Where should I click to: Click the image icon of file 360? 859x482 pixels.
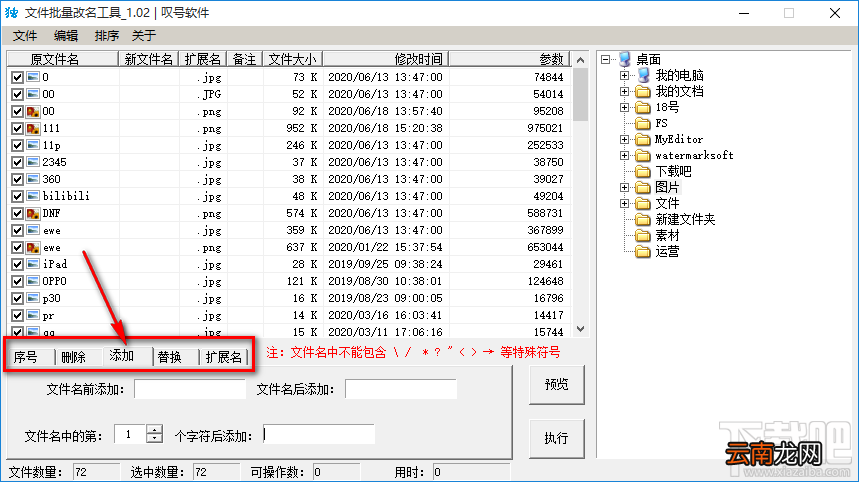click(33, 179)
